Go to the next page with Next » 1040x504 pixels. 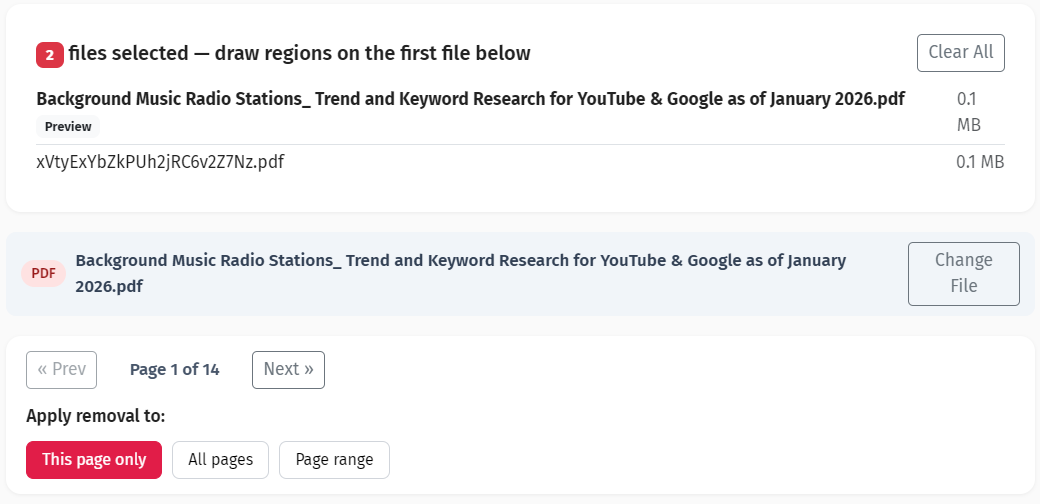[x=288, y=369]
